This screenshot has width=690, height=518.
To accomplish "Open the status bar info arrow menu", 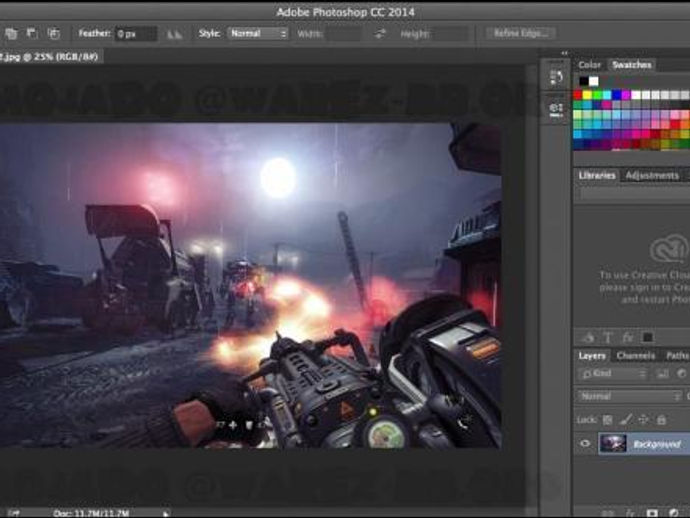I will coord(165,514).
